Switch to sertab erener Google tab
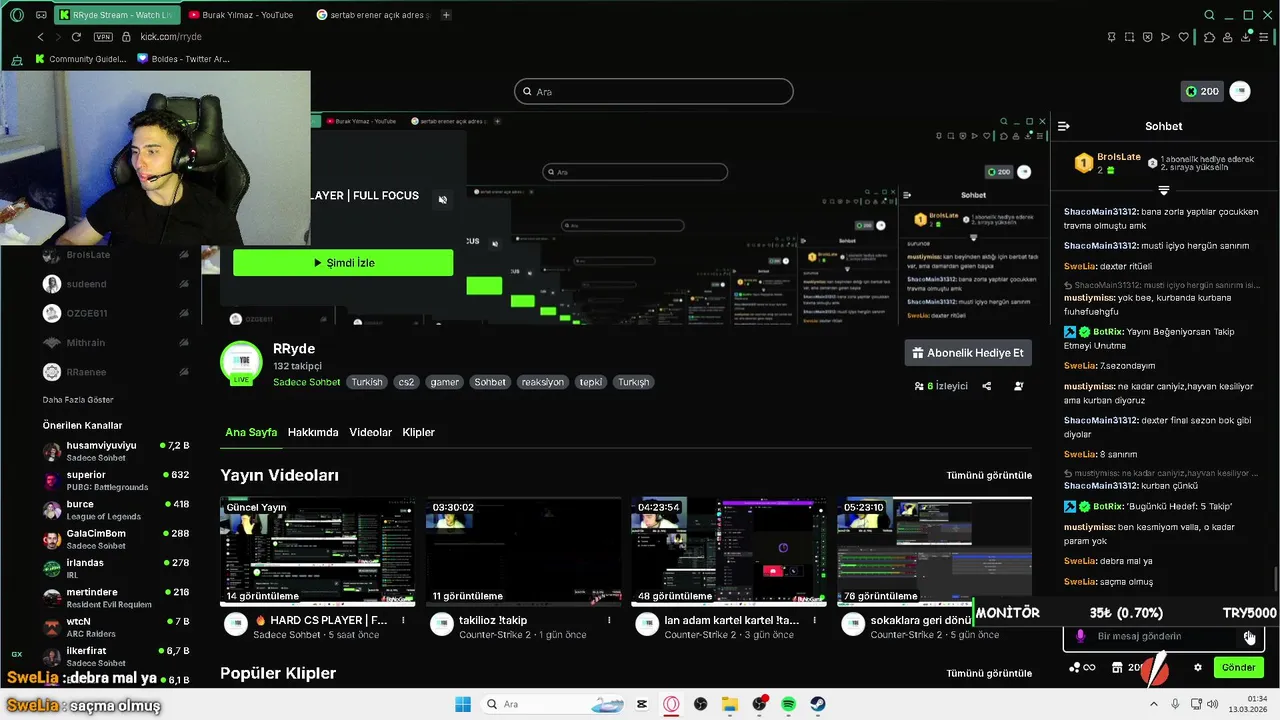This screenshot has width=1280, height=720. (373, 15)
